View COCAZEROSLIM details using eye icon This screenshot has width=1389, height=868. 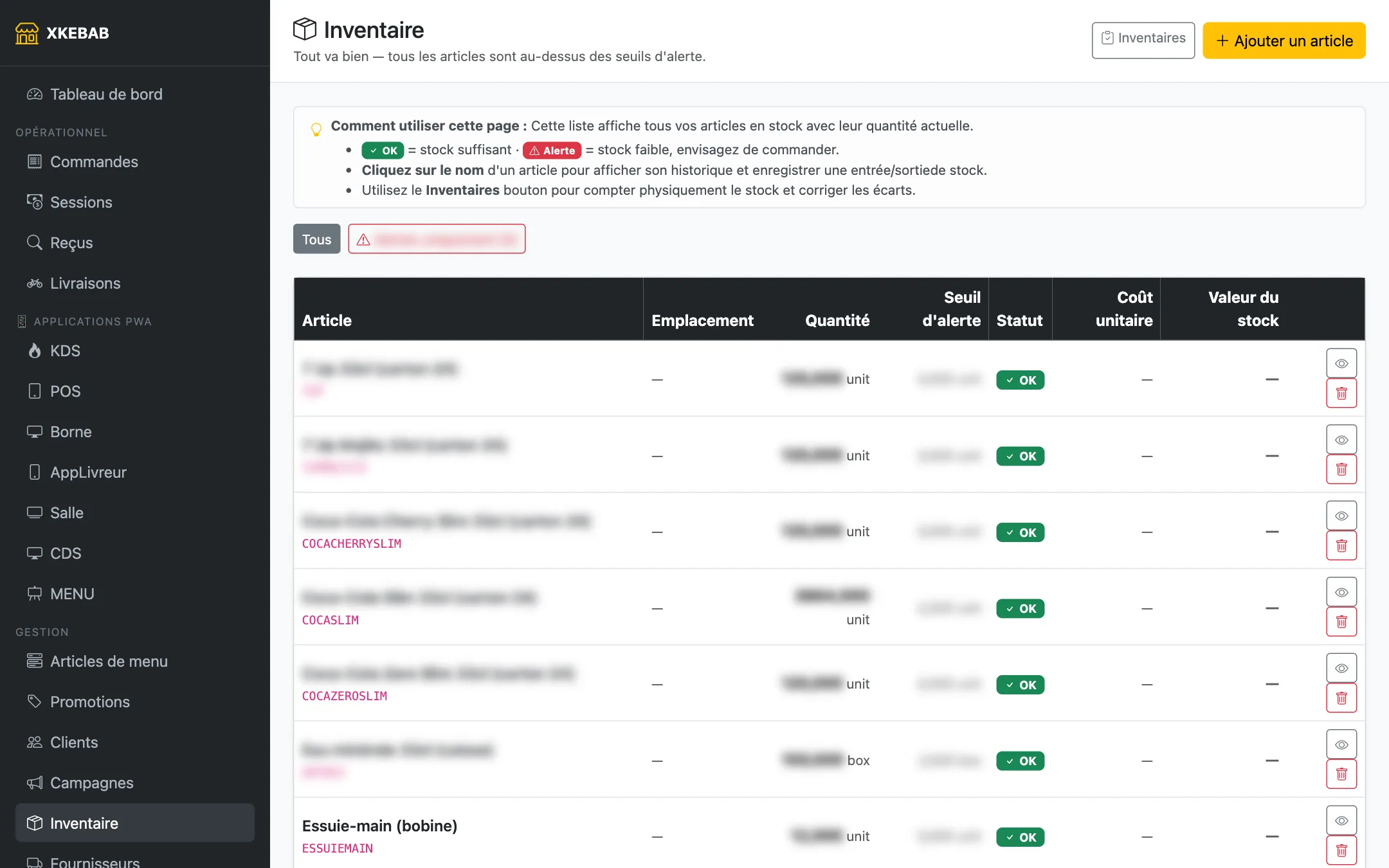tap(1341, 668)
